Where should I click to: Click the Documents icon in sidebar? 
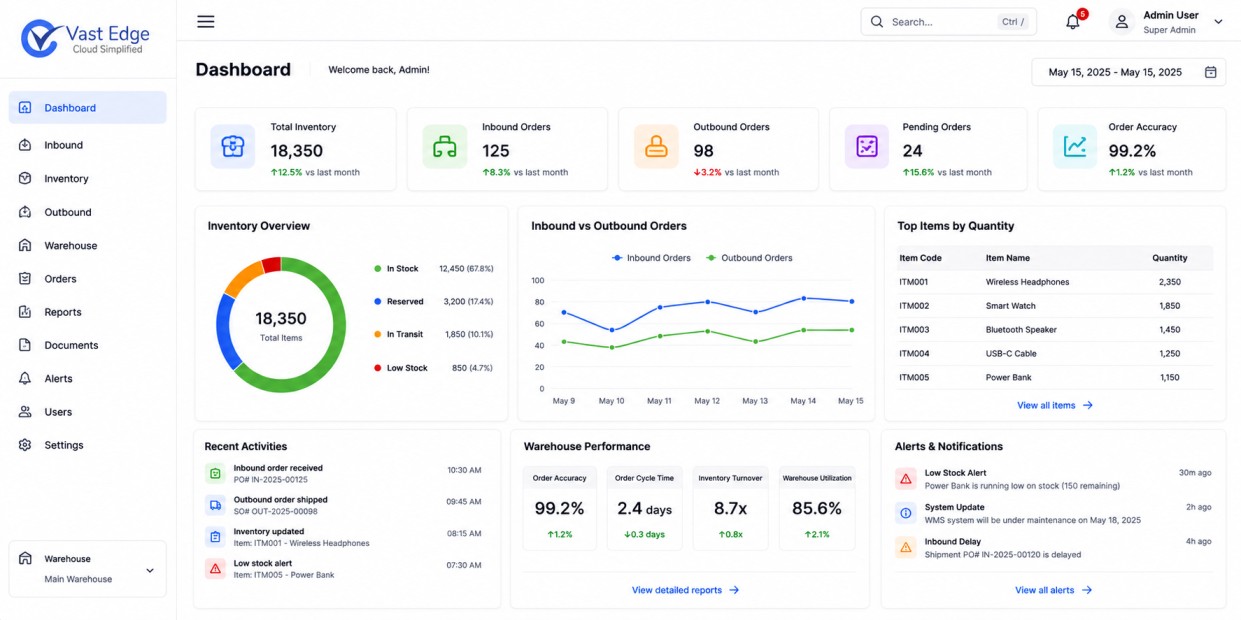[25, 345]
